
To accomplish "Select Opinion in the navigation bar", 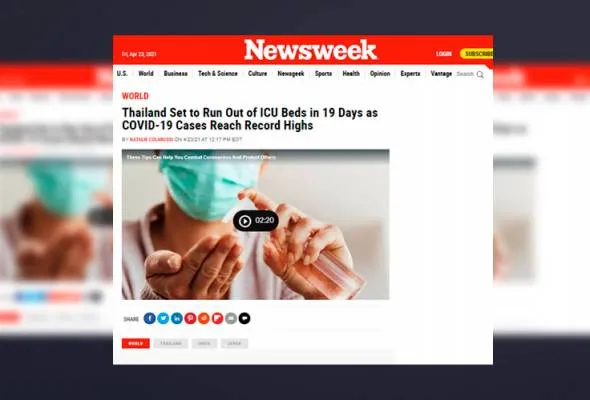I will pyautogui.click(x=380, y=73).
